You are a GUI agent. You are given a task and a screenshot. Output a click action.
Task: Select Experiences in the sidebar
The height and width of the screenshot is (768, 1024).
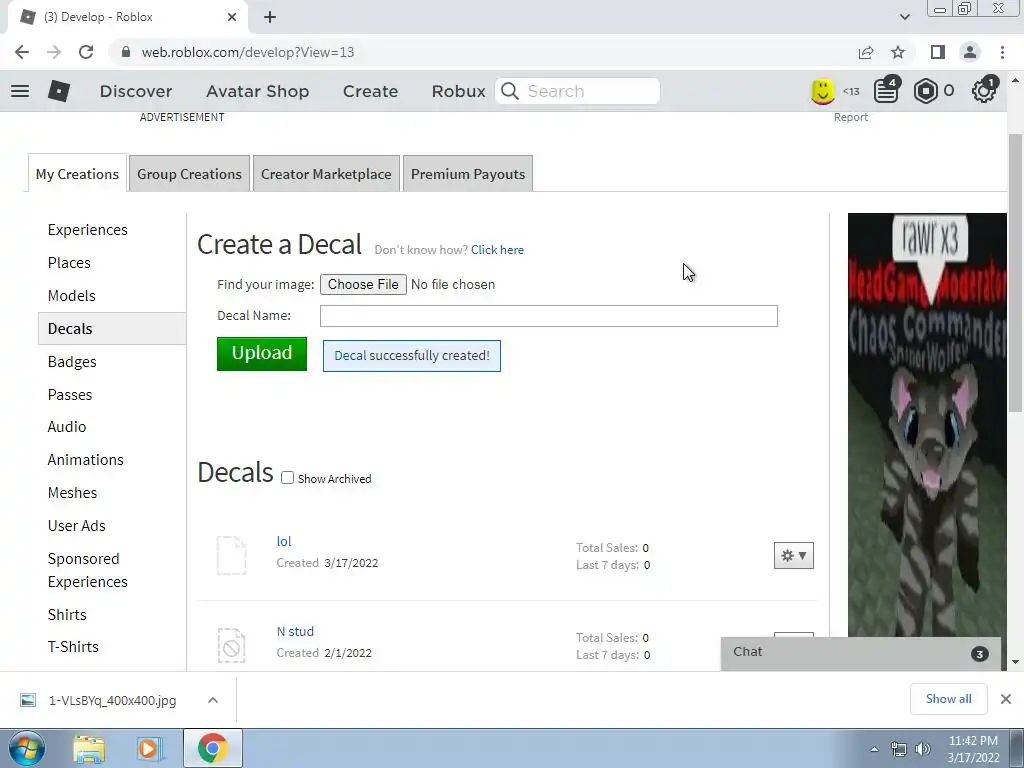point(88,230)
